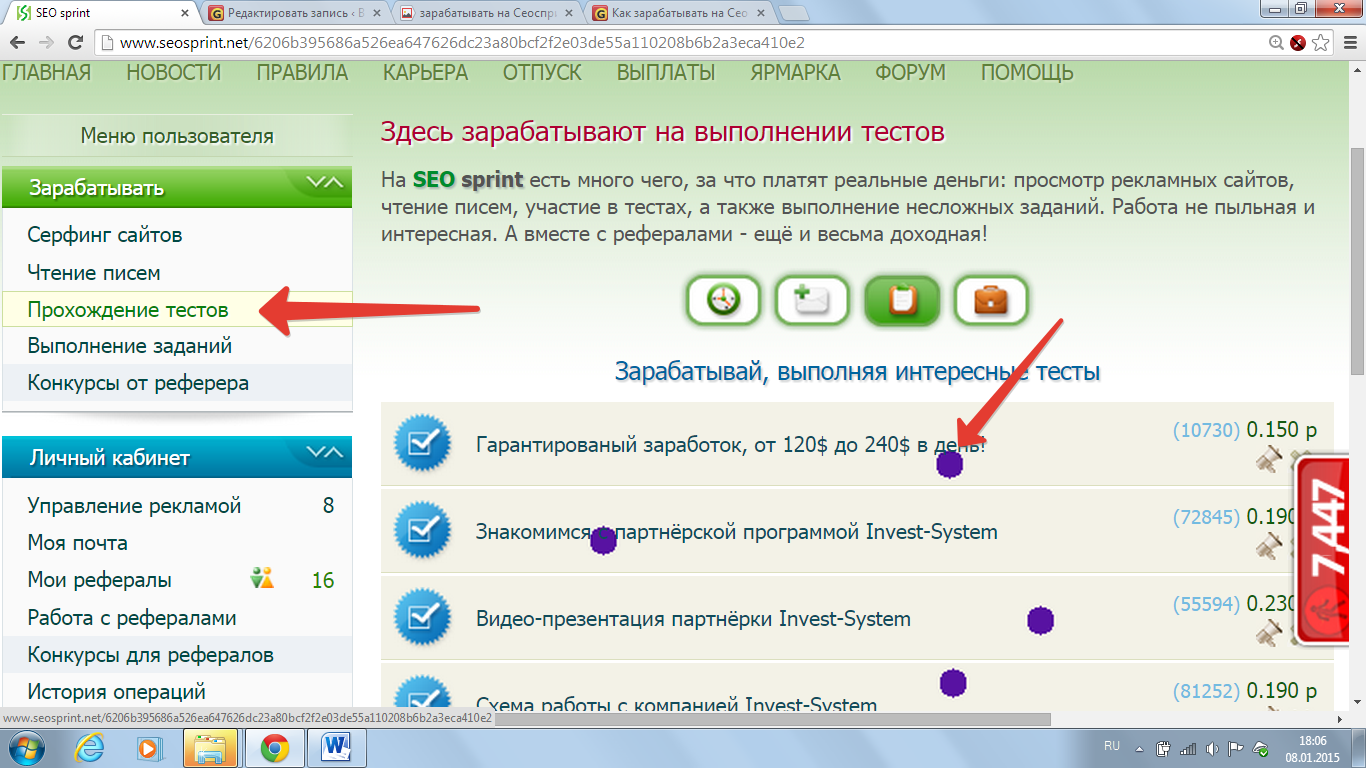Open the 'ПОМОЩЬ' navigation menu item
The width and height of the screenshot is (1366, 768).
[x=1027, y=73]
